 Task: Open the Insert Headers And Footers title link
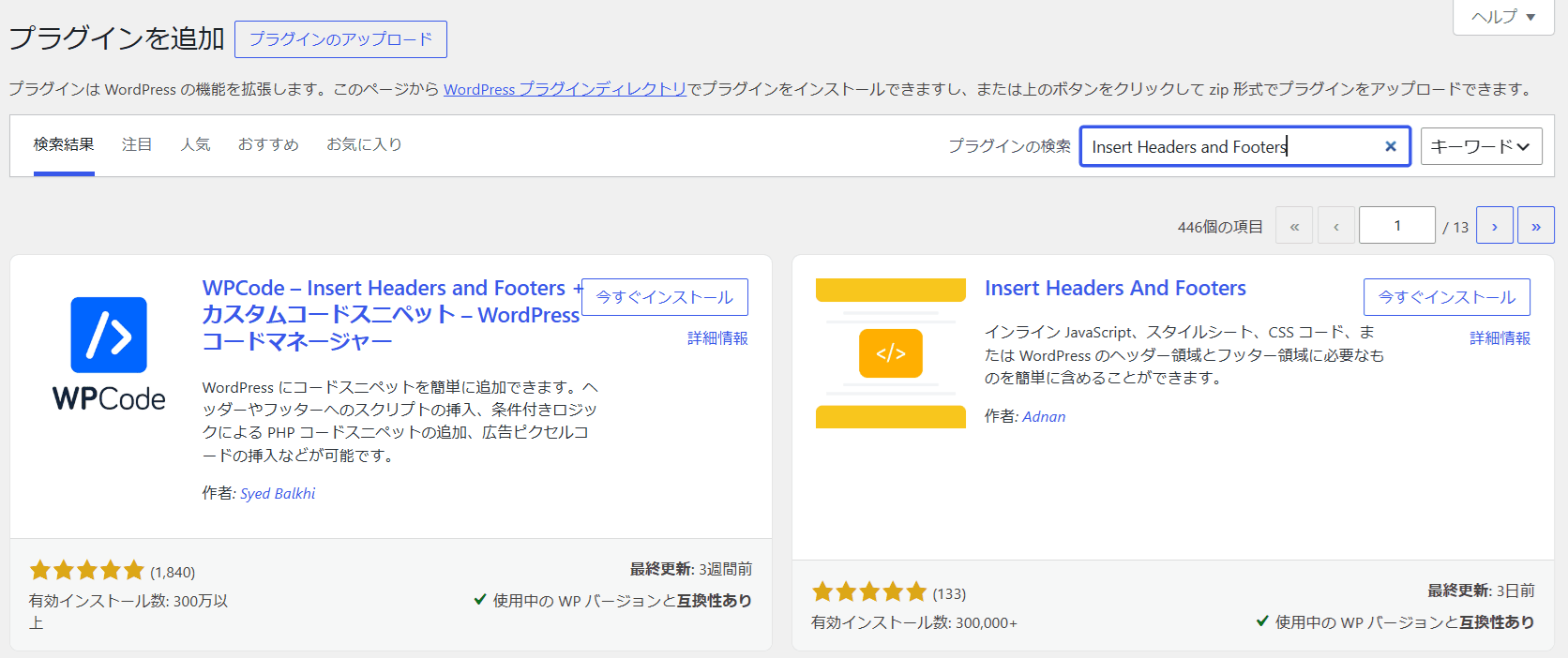click(x=1115, y=289)
